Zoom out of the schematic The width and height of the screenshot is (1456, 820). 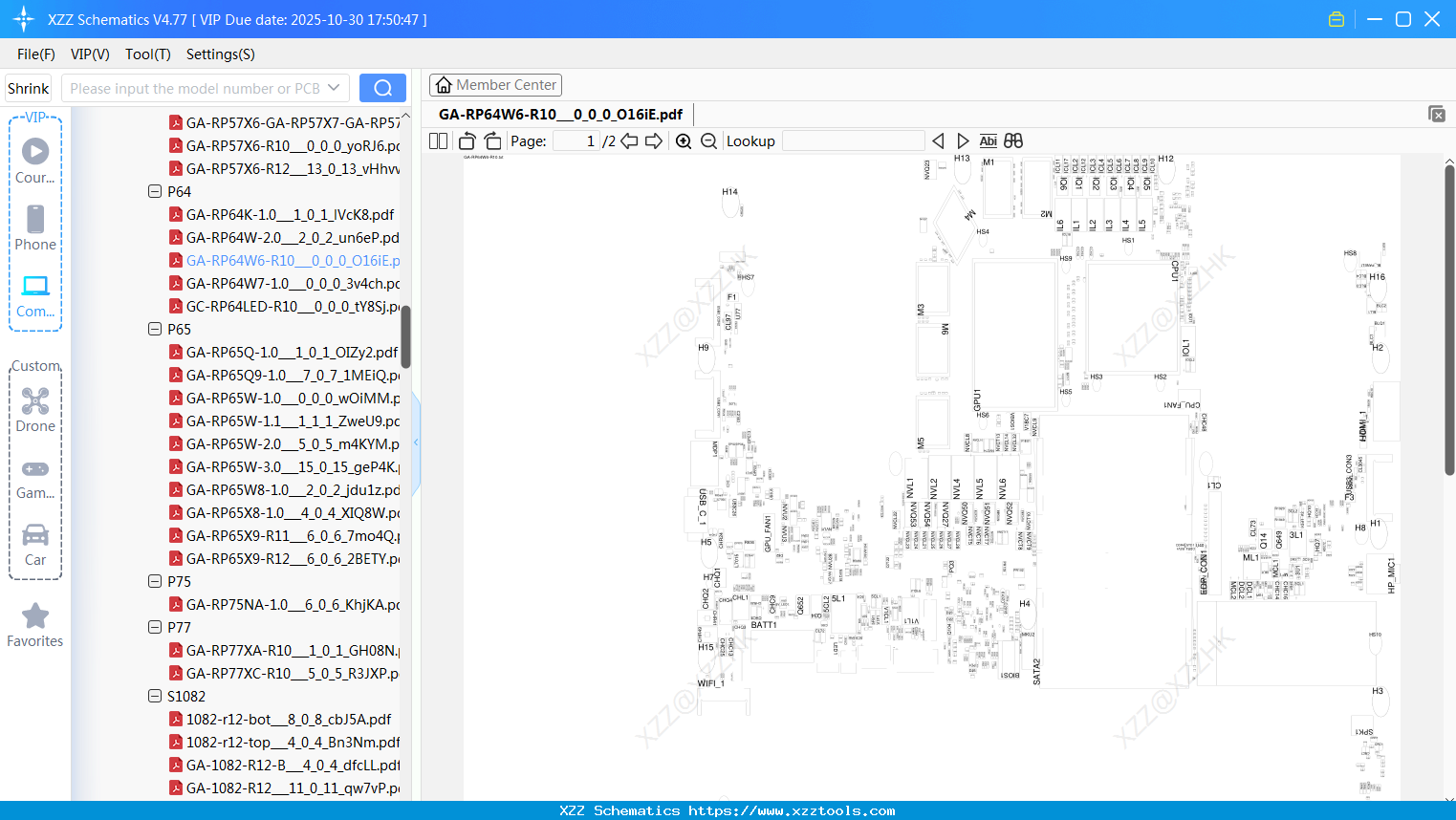[708, 140]
